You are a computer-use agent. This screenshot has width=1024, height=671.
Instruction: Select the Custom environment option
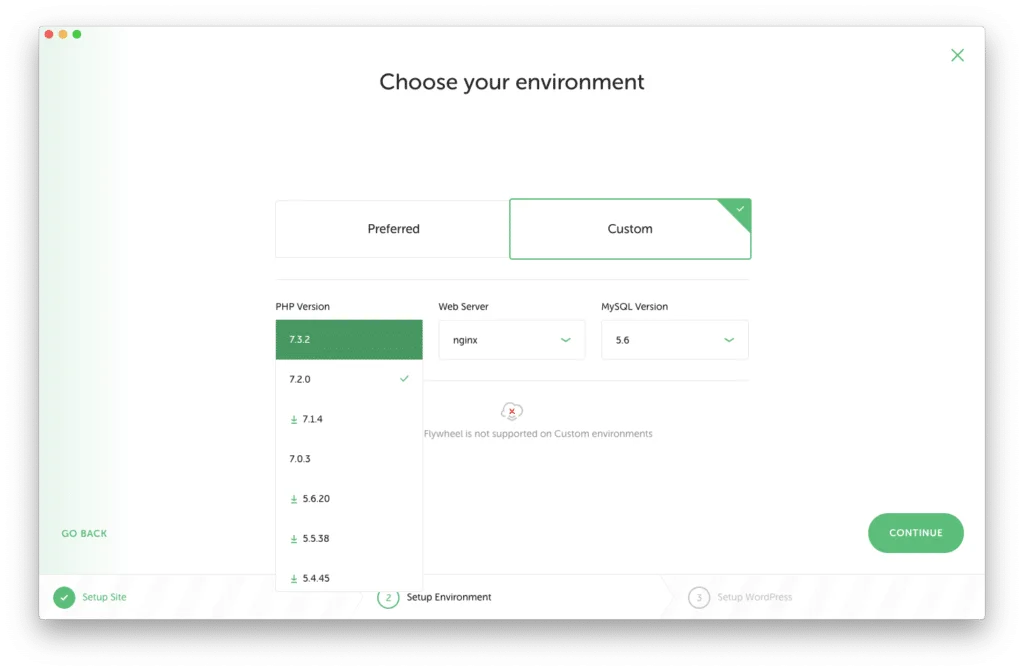coord(630,229)
